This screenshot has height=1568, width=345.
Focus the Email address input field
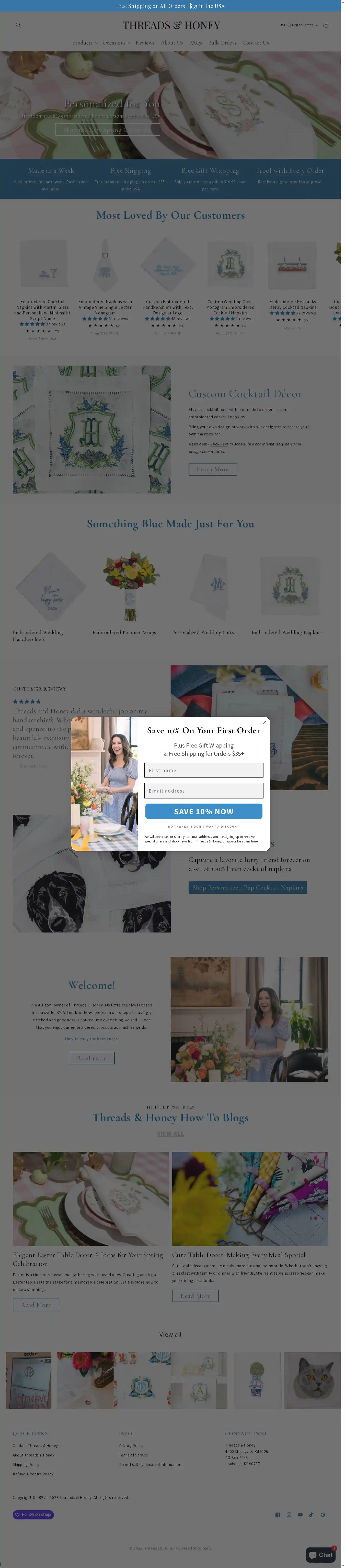pyautogui.click(x=204, y=791)
